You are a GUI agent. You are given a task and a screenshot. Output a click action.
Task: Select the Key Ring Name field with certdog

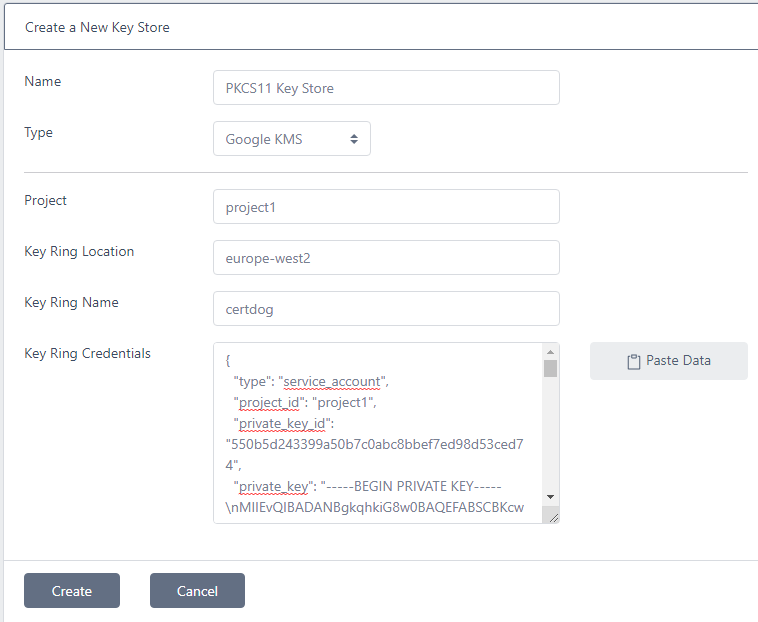pyautogui.click(x=385, y=309)
